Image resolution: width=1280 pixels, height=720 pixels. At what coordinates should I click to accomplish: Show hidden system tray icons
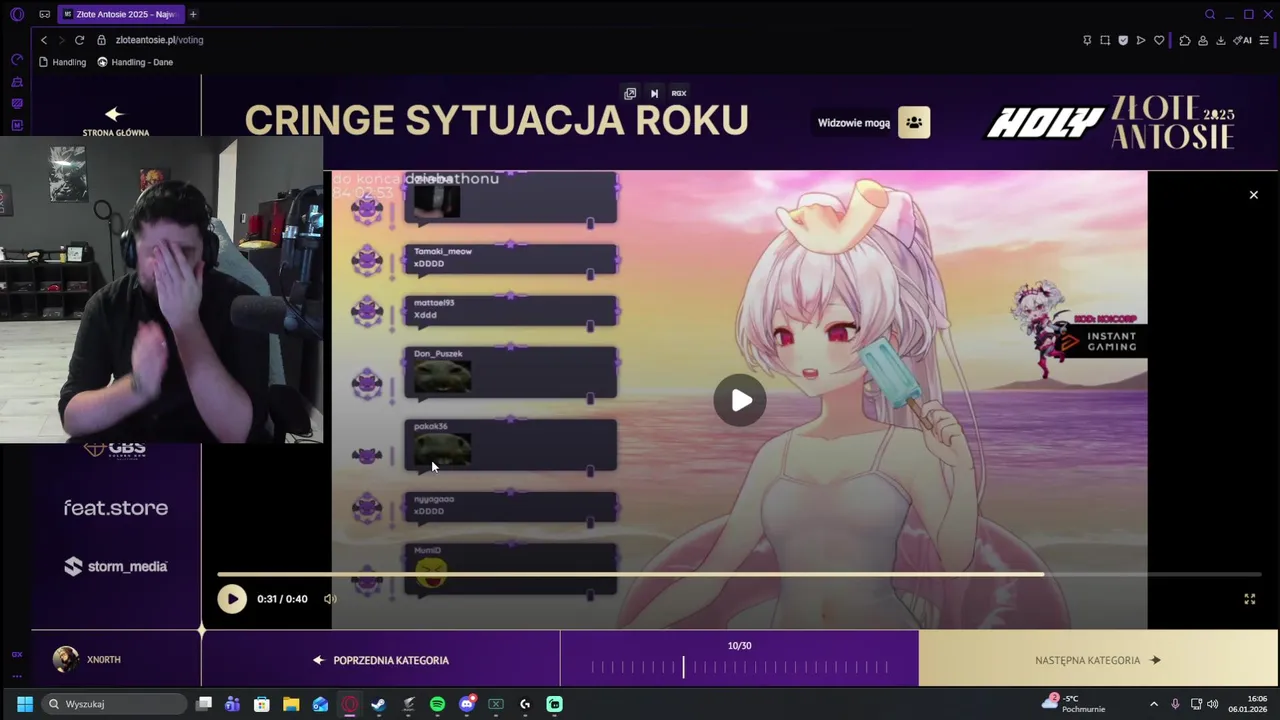click(1153, 704)
